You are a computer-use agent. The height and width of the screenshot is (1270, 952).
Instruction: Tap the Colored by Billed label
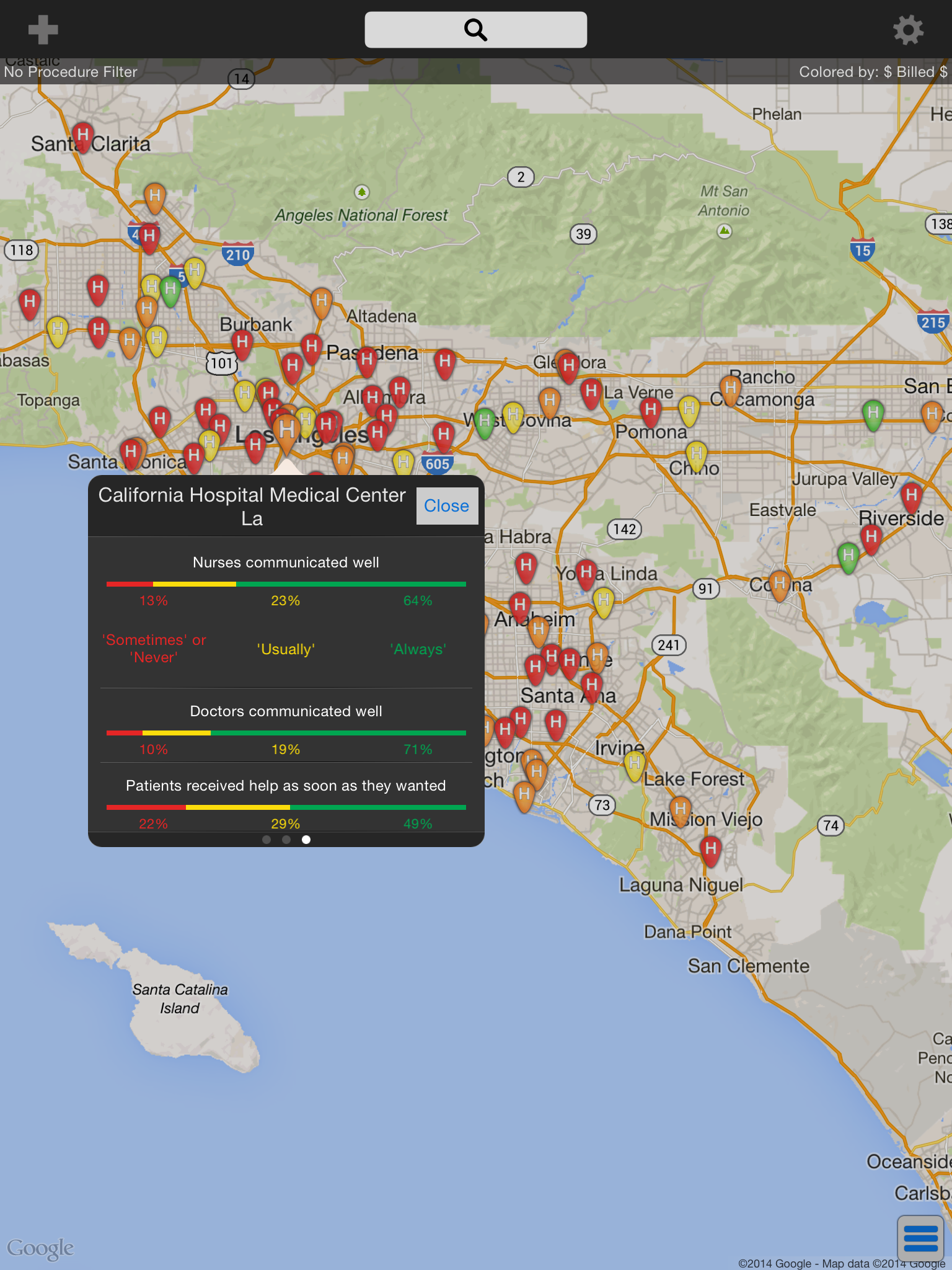[873, 72]
